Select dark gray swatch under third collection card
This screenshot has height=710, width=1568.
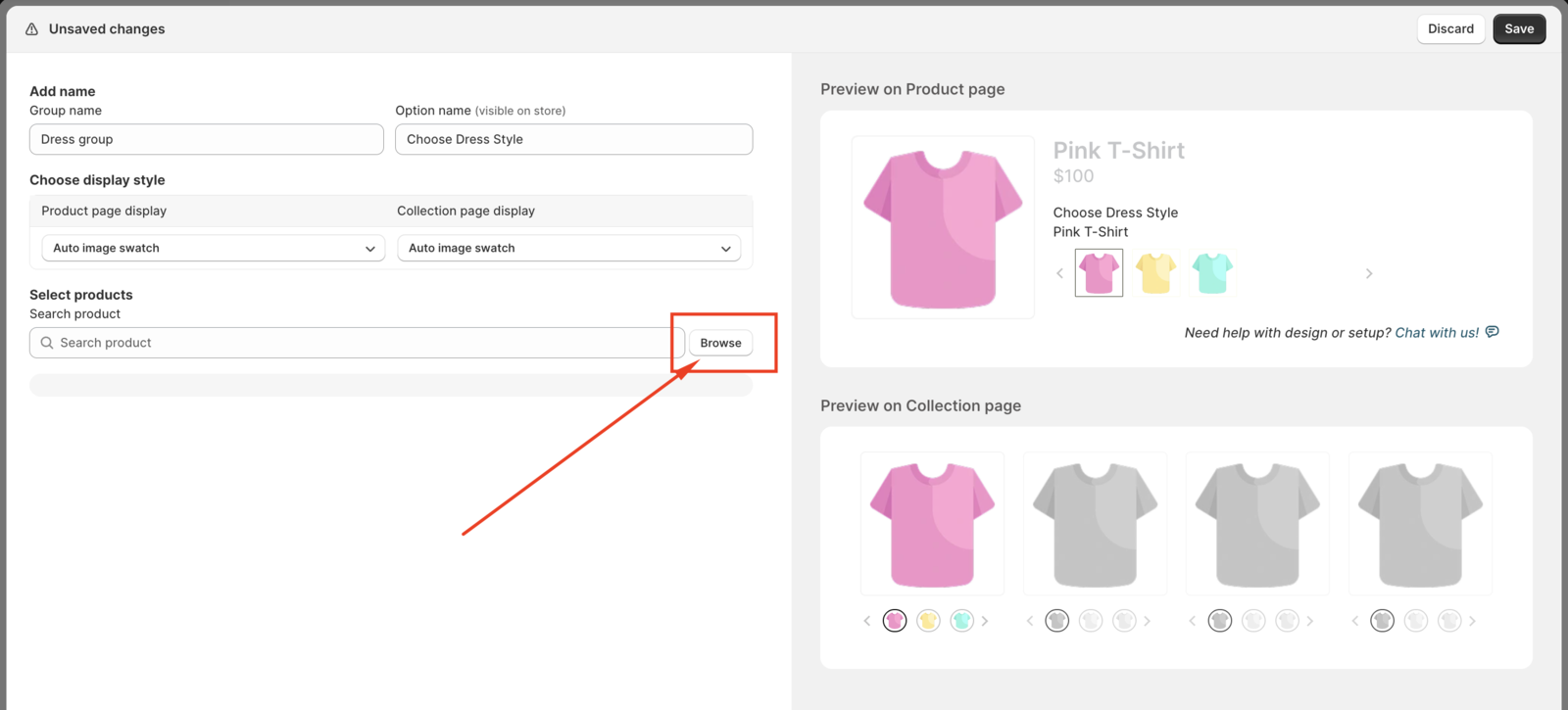pos(1220,621)
